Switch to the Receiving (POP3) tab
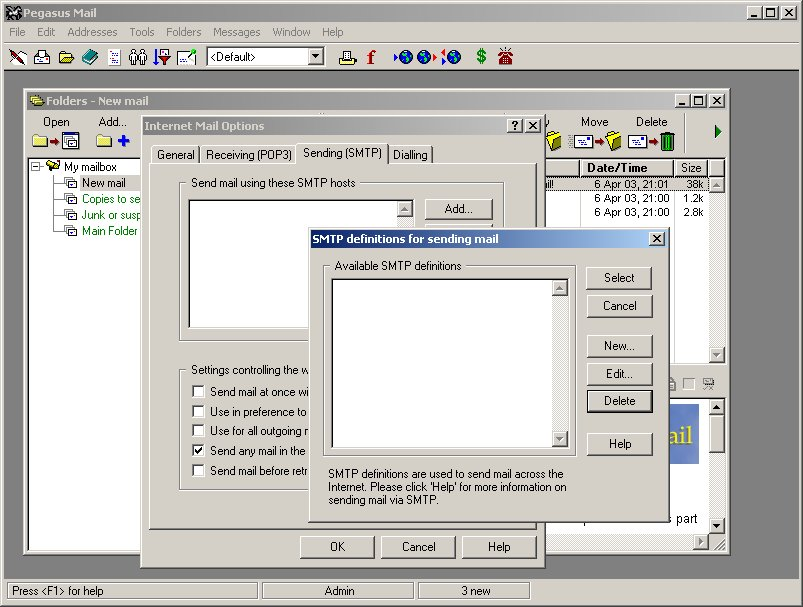The width and height of the screenshot is (803, 607). 248,154
